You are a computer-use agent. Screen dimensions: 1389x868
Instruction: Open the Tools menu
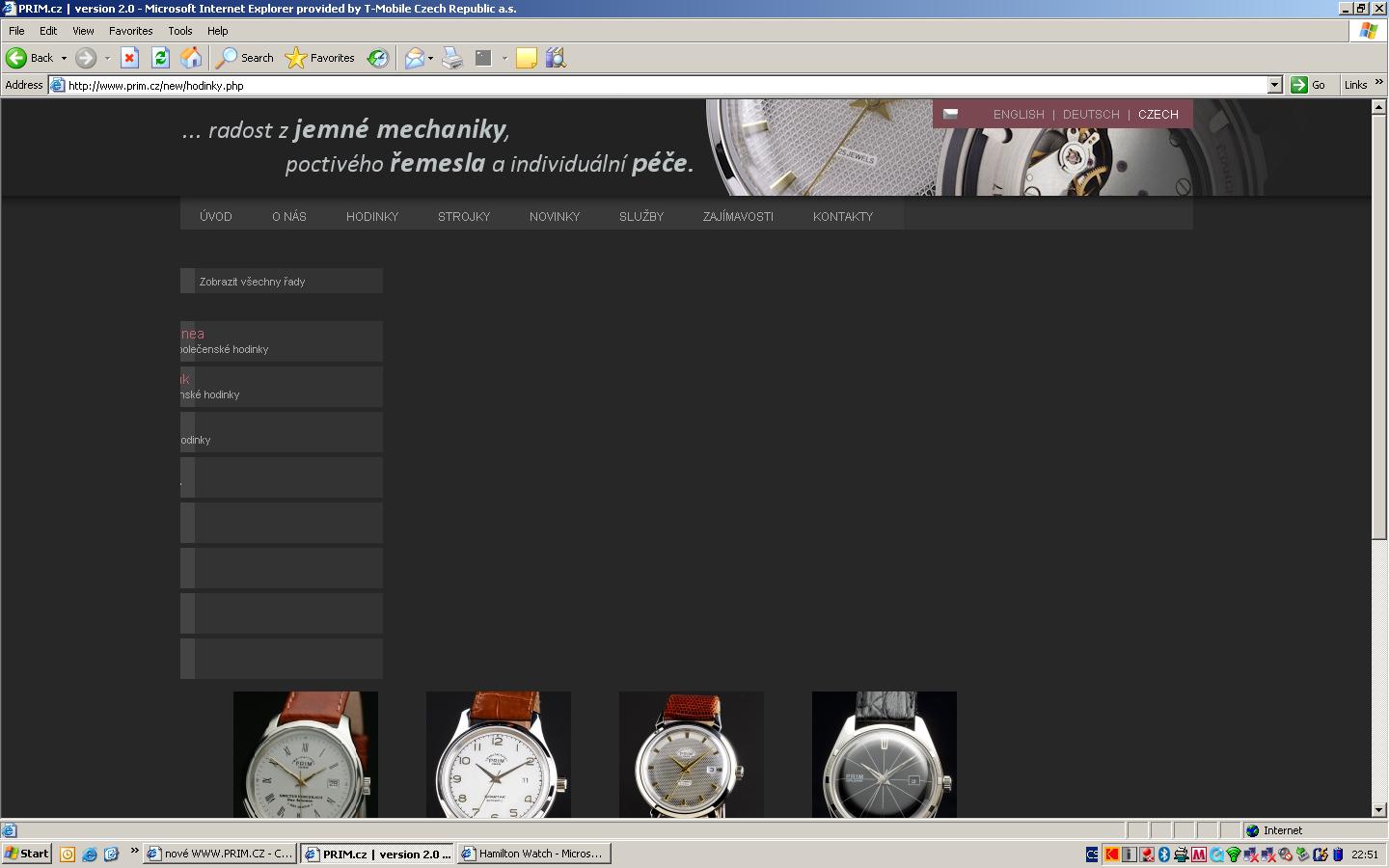(x=179, y=31)
